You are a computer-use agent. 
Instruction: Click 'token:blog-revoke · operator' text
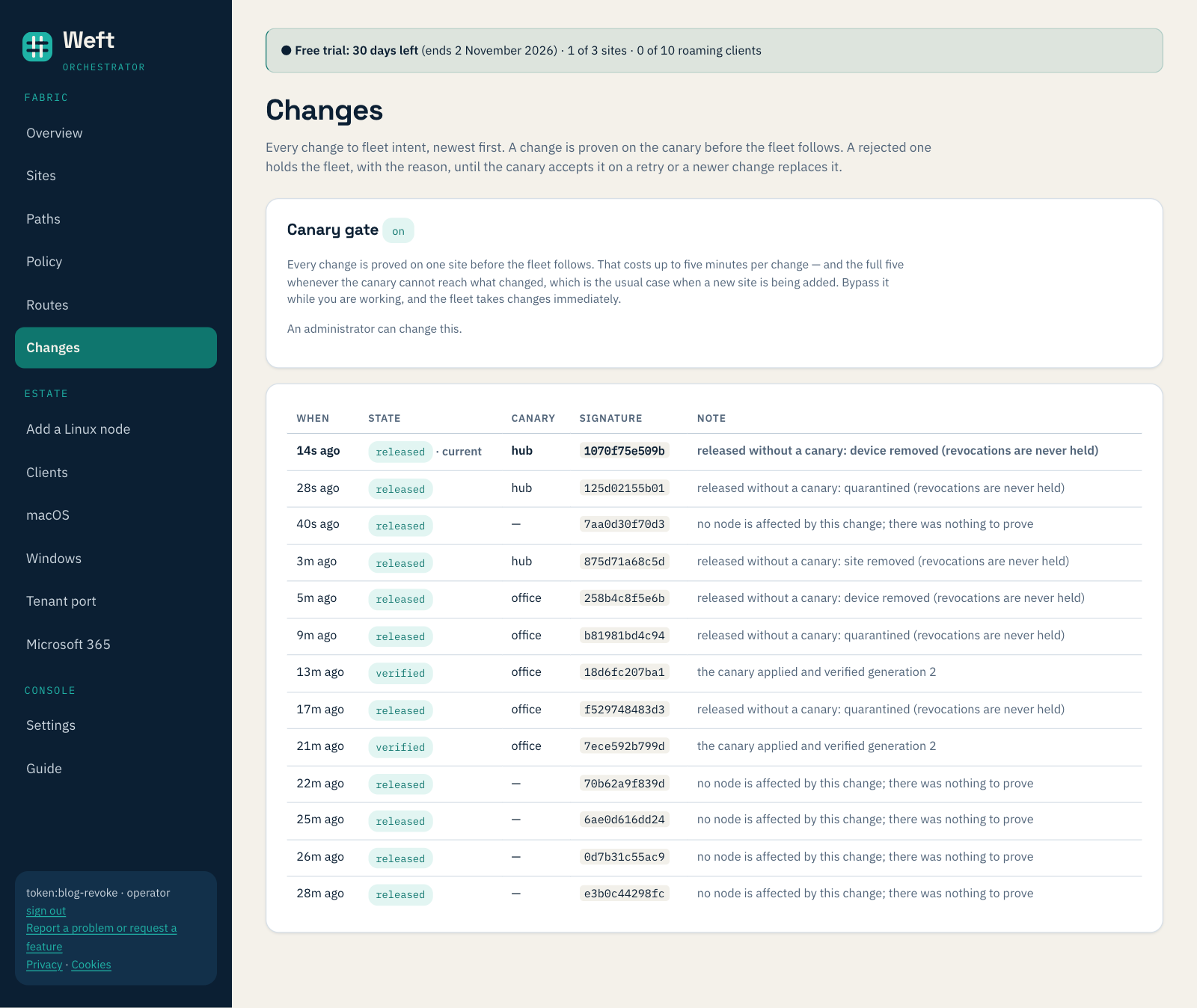(x=98, y=893)
